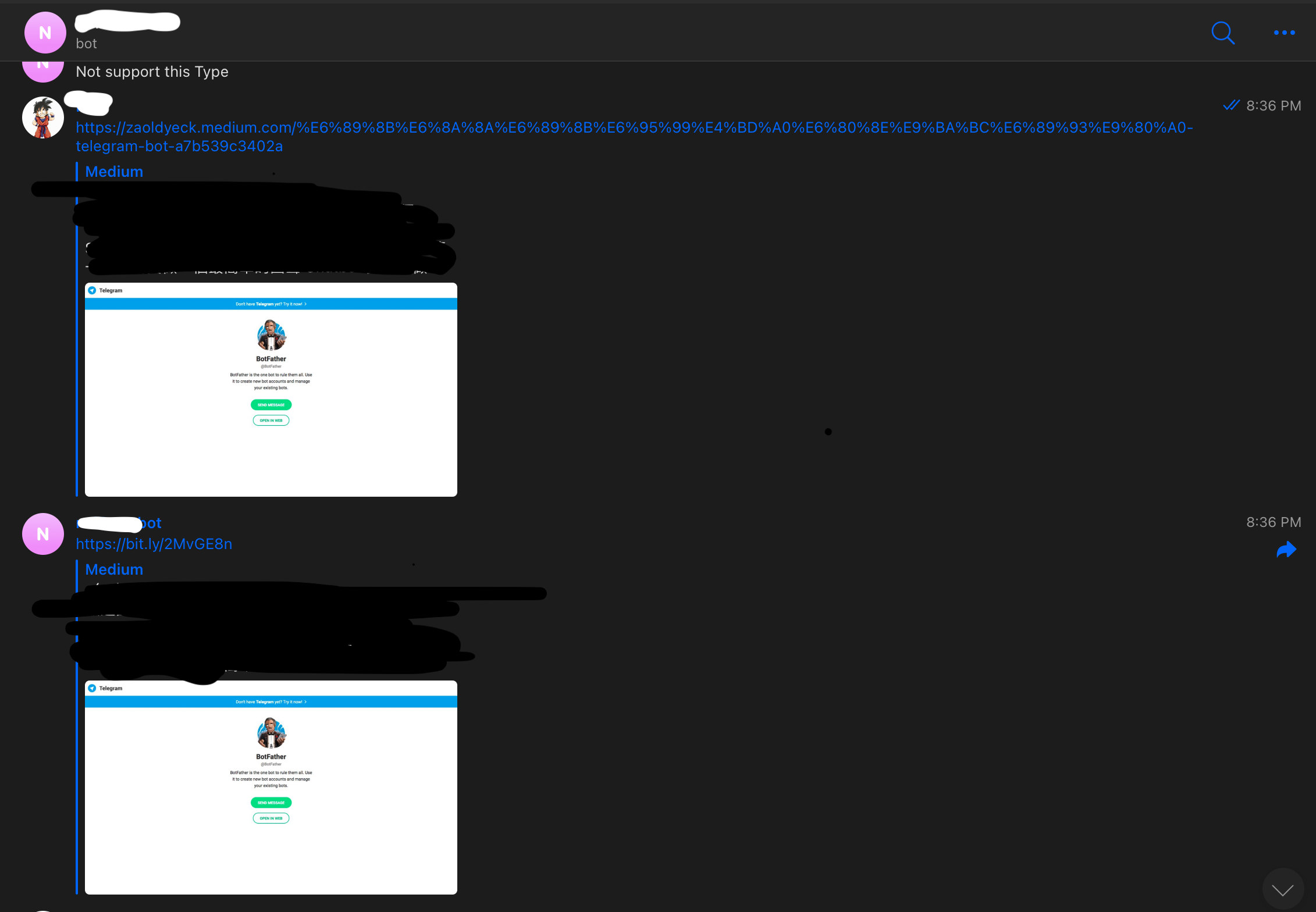Open search in this bot chat

click(1222, 33)
